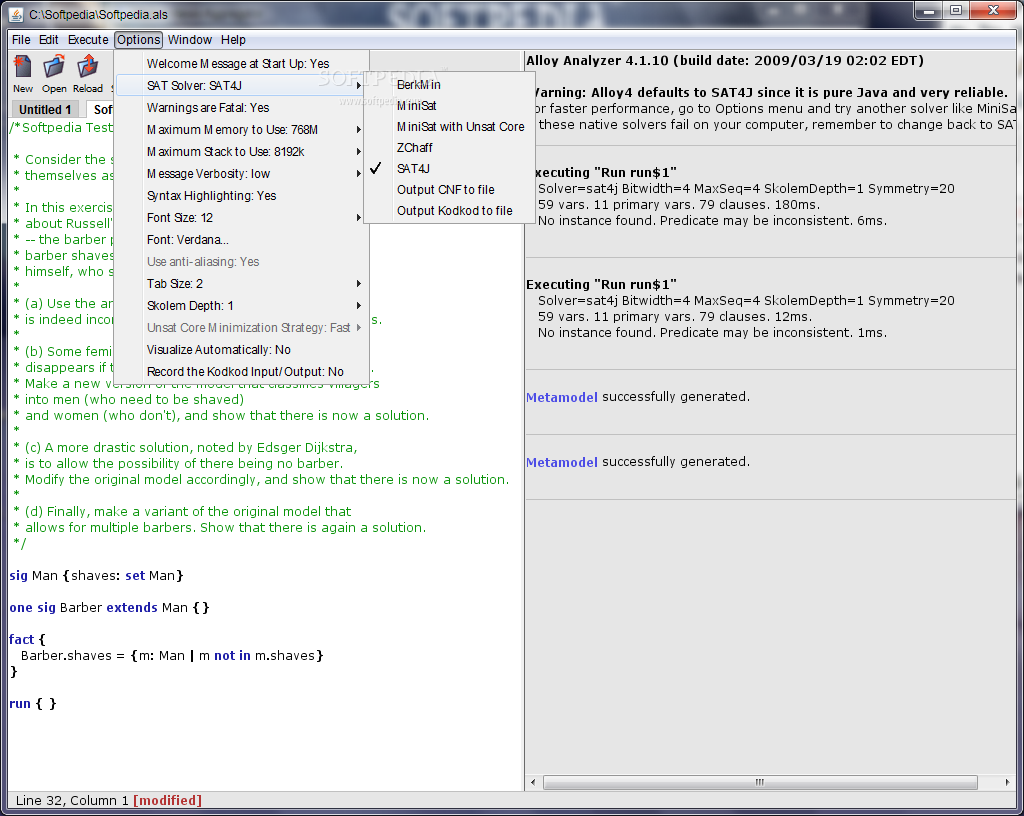Maximize the Alloy Analyzer window
Viewport: 1024px width, 816px height.
[x=956, y=11]
